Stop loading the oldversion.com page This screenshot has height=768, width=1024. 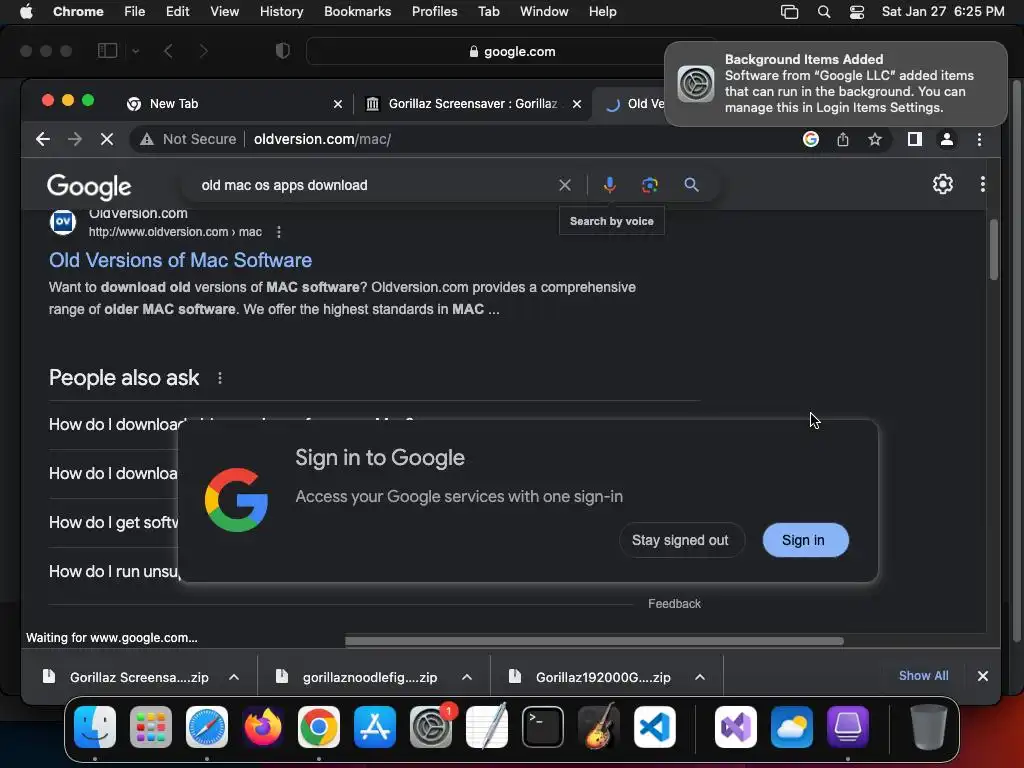107,139
